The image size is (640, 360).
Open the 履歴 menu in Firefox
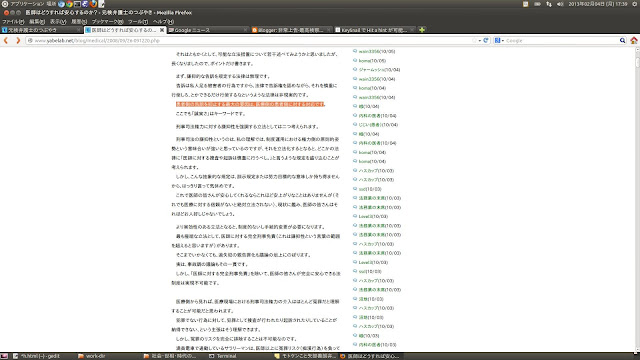pos(79,21)
